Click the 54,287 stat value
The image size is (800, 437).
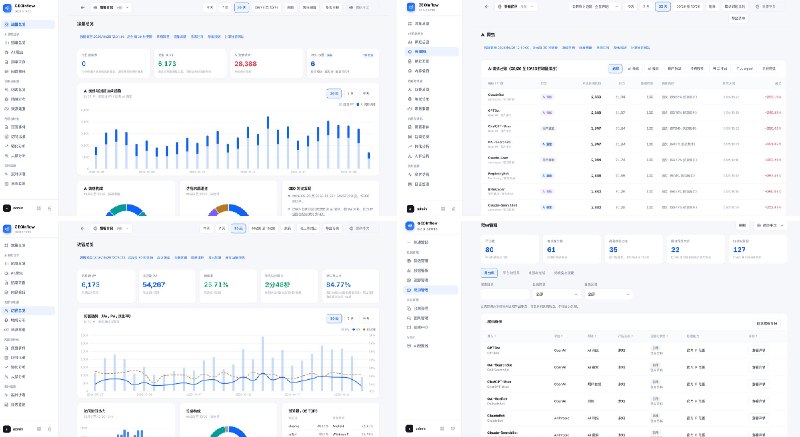(x=154, y=285)
